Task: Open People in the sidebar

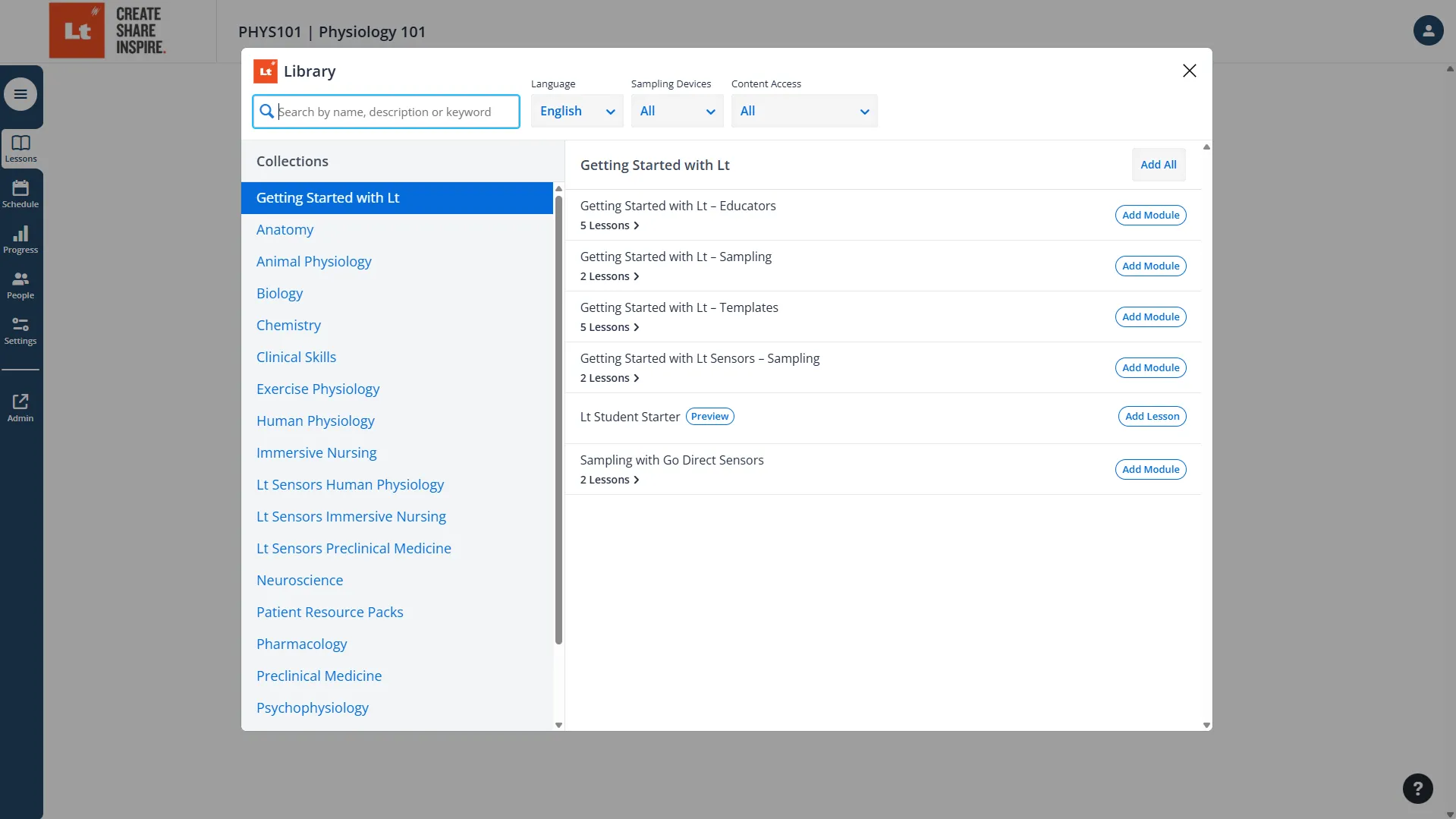Action: [20, 285]
